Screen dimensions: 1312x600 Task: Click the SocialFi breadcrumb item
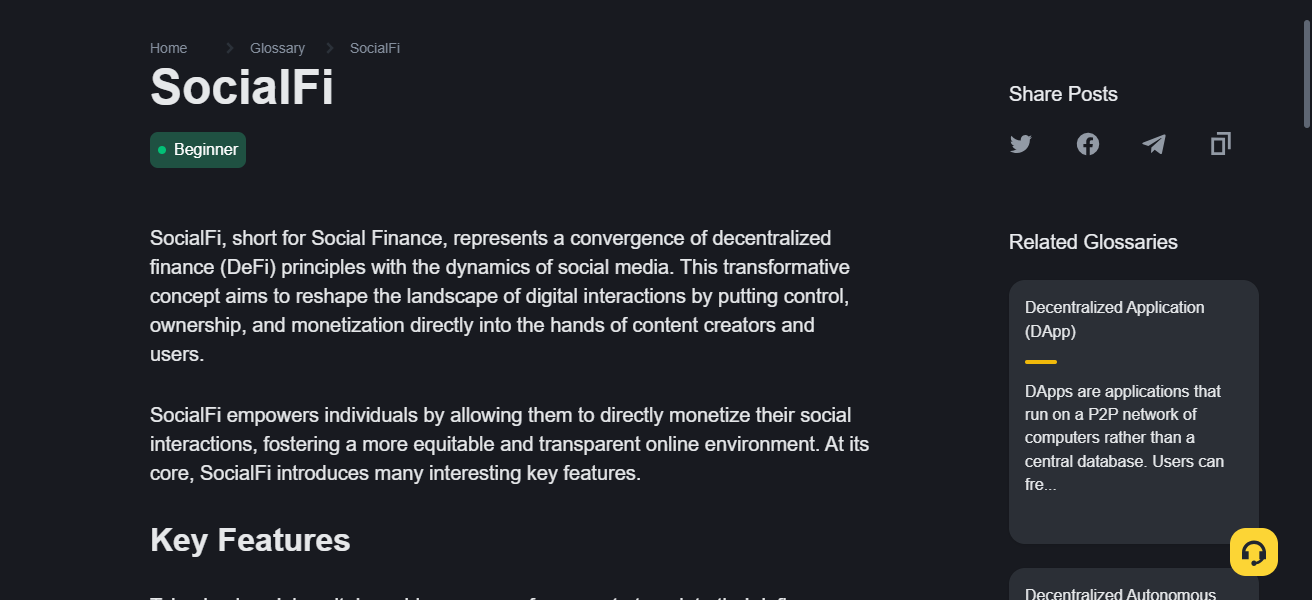click(374, 47)
